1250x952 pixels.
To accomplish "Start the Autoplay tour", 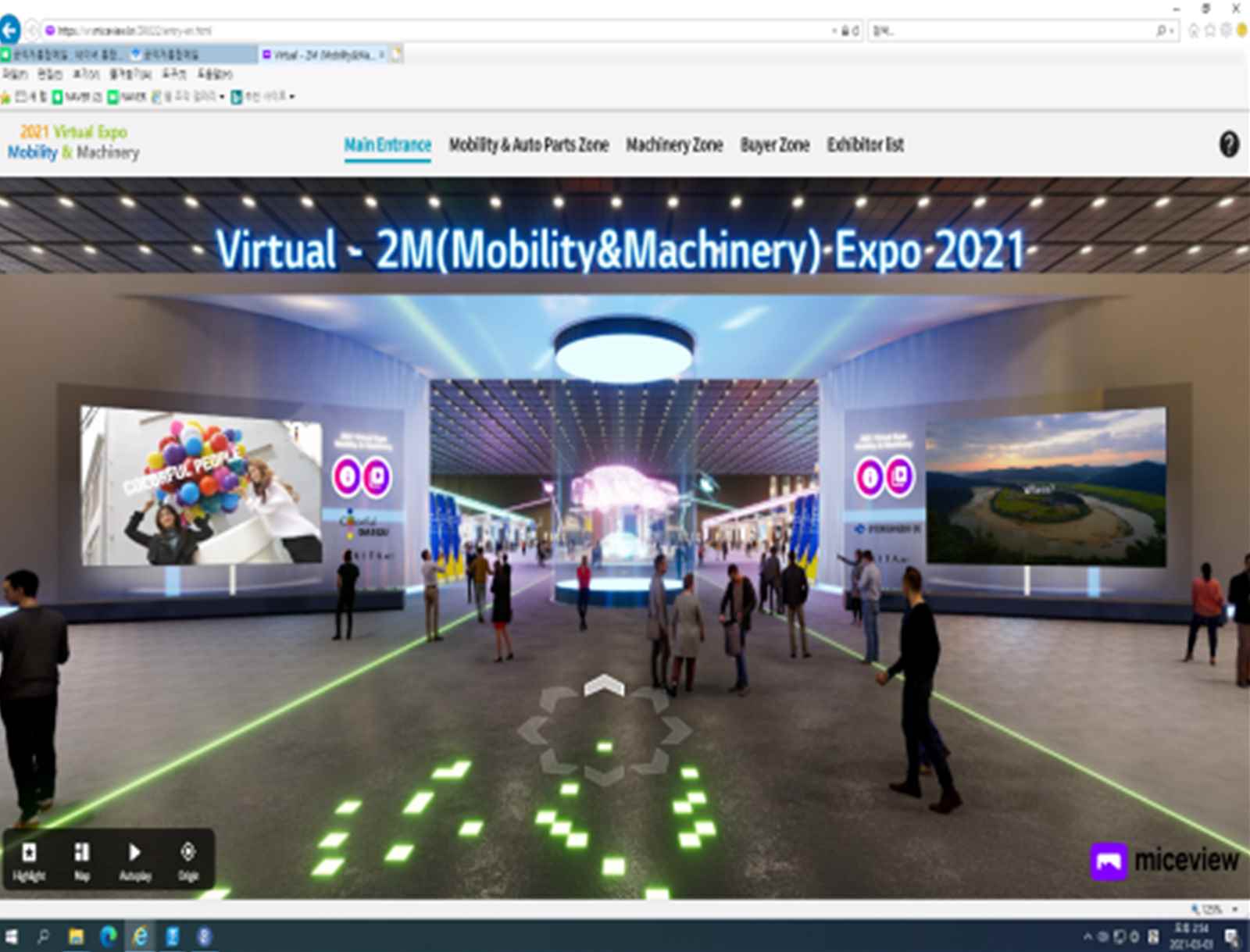I will [x=134, y=861].
